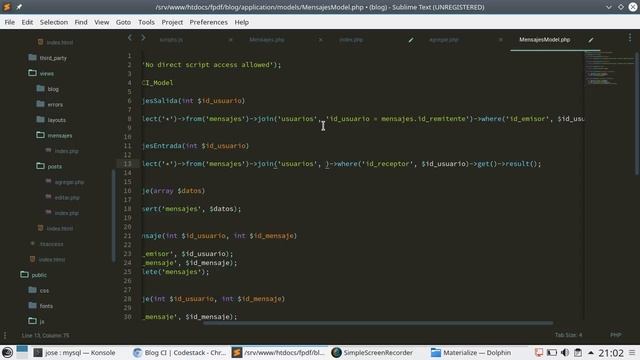Switch to the Sublime Text taskbar entry
This screenshot has height=360, width=640.
click(x=279, y=353)
